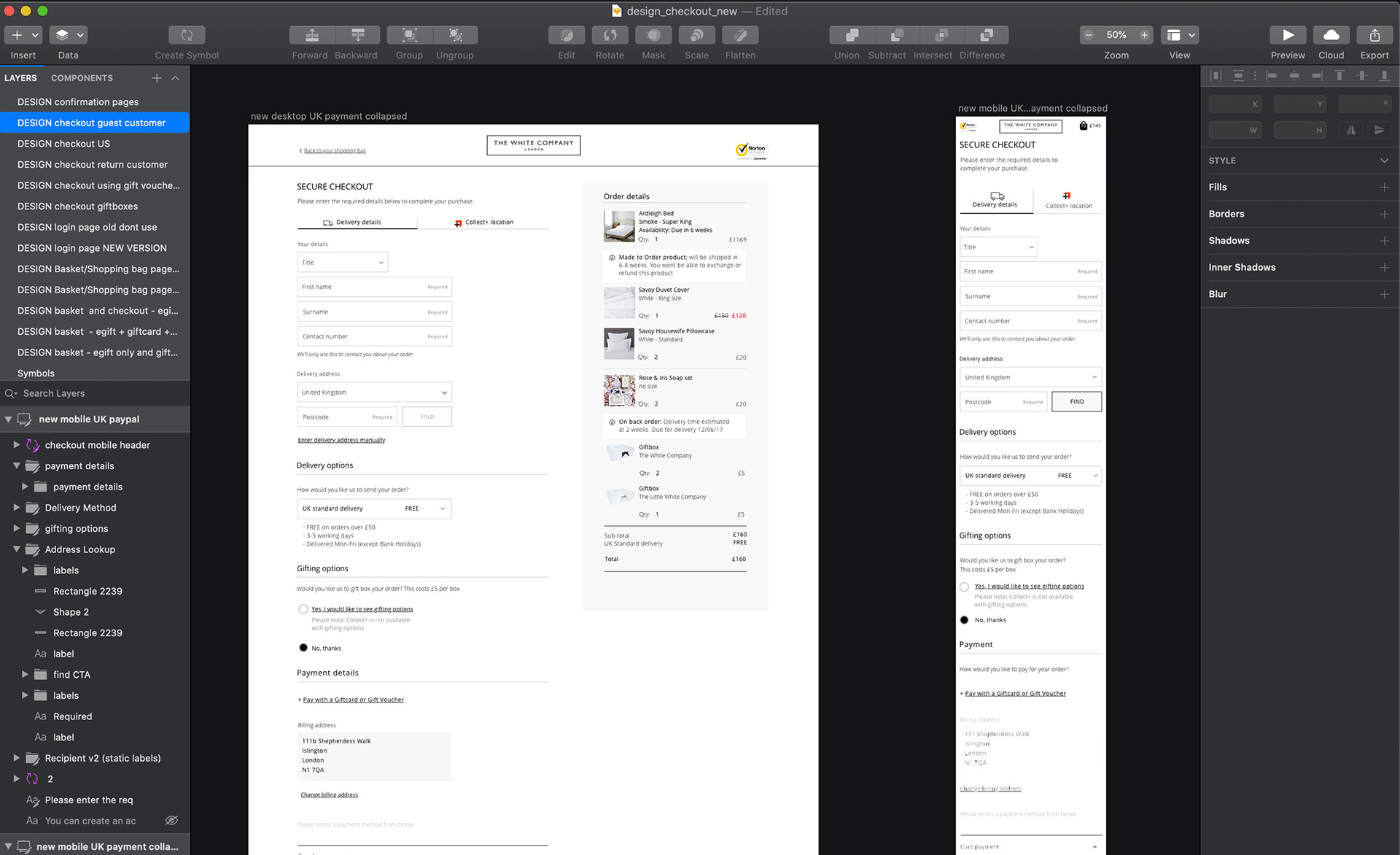Open the View dropdown arrow
The height and width of the screenshot is (855, 1400).
1191,35
